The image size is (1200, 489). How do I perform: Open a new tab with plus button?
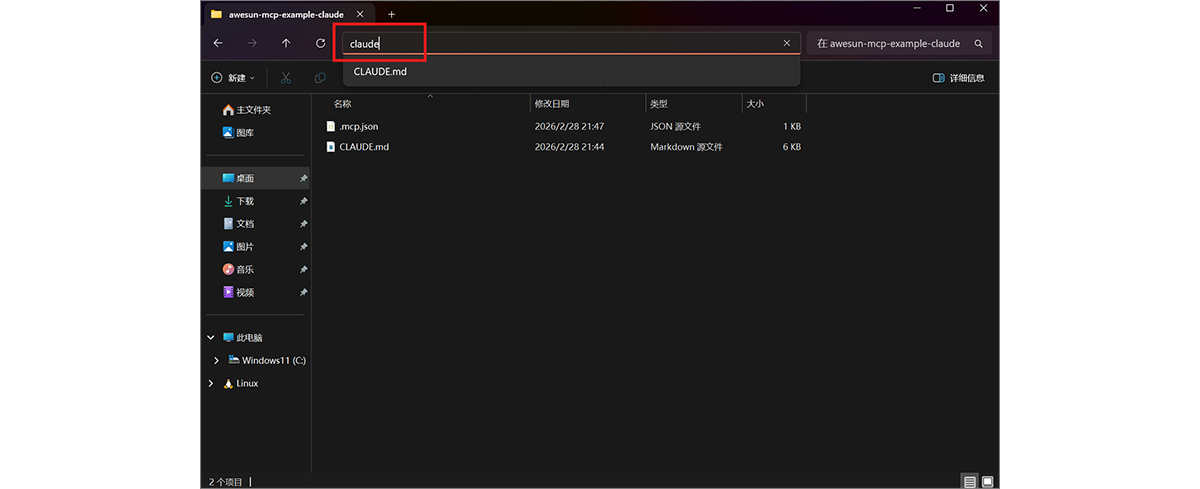[391, 14]
